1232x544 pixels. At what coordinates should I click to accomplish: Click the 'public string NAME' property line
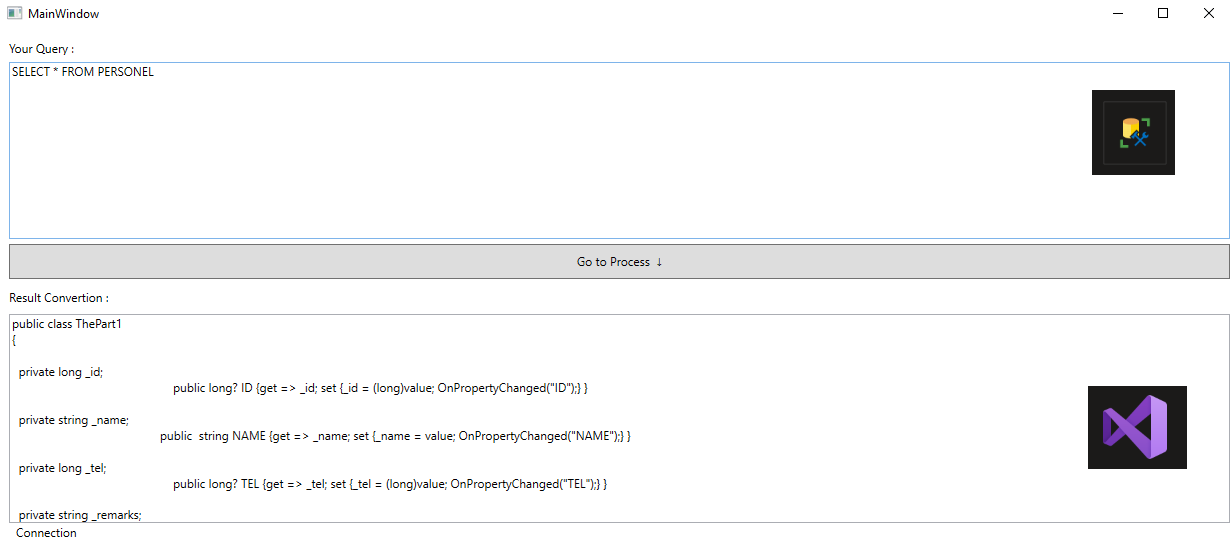click(395, 436)
